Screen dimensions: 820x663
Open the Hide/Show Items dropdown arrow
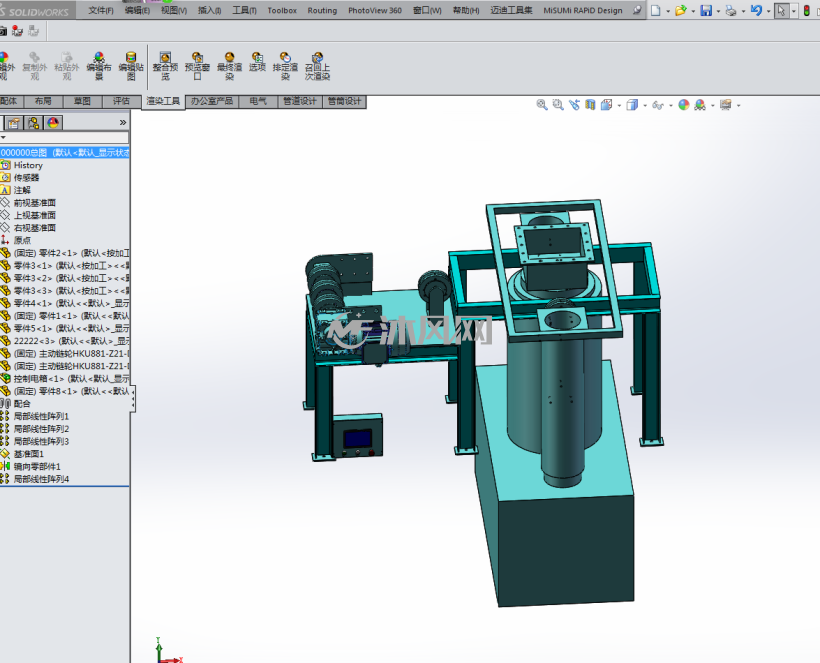(671, 106)
